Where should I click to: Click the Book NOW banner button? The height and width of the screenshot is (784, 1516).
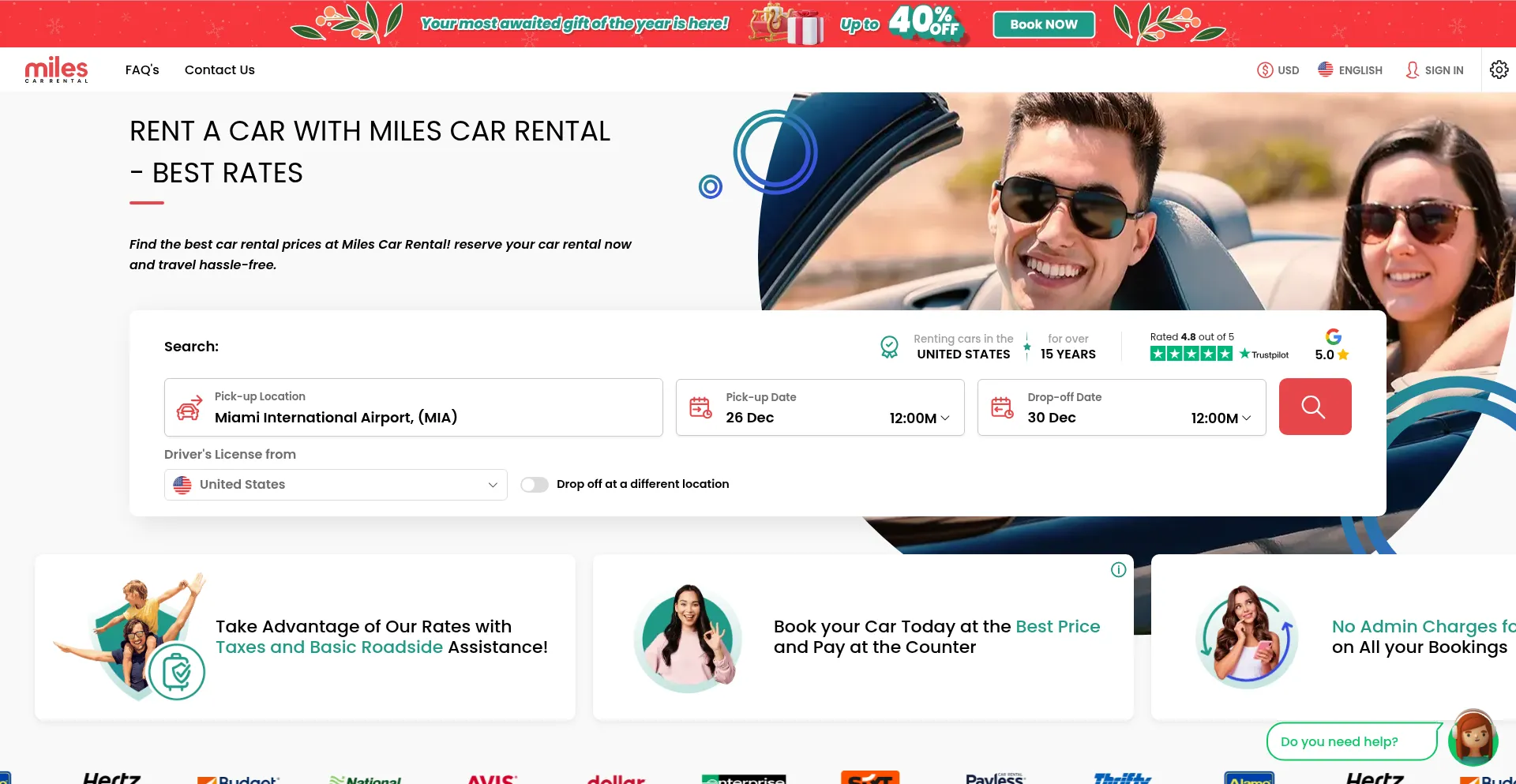click(x=1043, y=24)
